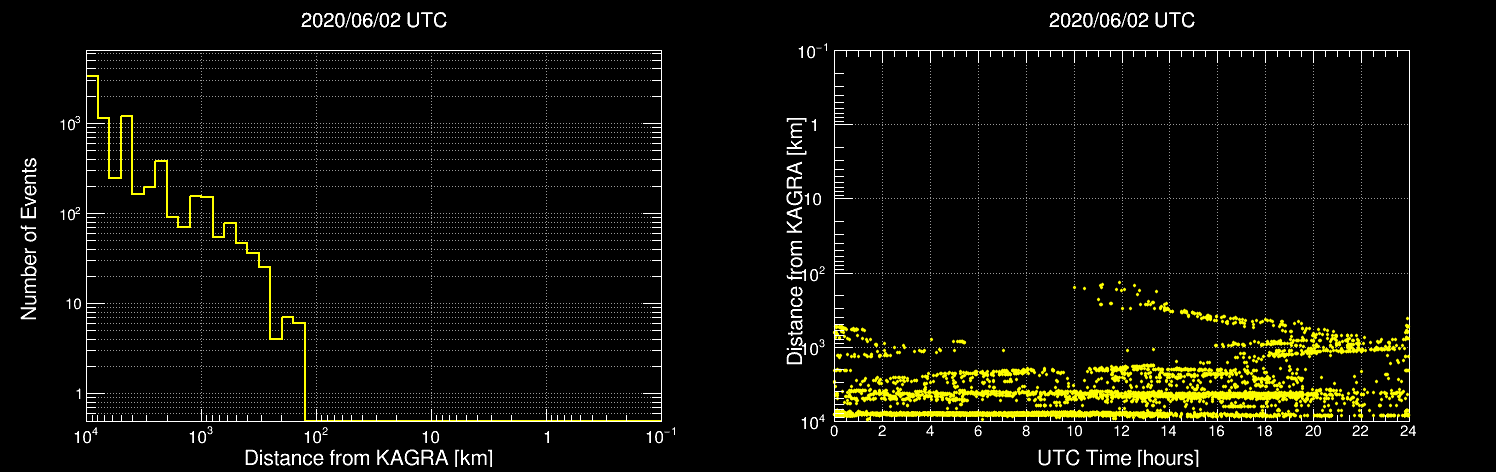
Task: Click the last histogram bin near 10^2 km
Action: [x=299, y=371]
